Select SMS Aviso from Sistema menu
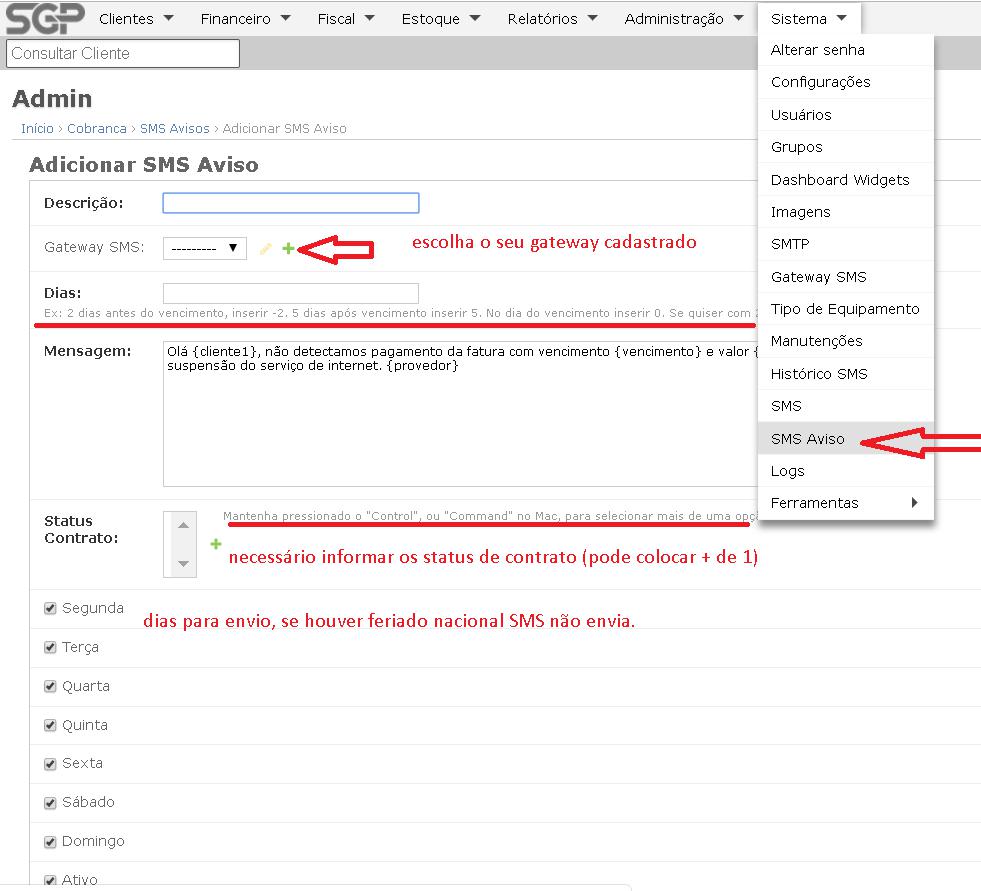Image resolution: width=981 pixels, height=891 pixels. (x=808, y=439)
